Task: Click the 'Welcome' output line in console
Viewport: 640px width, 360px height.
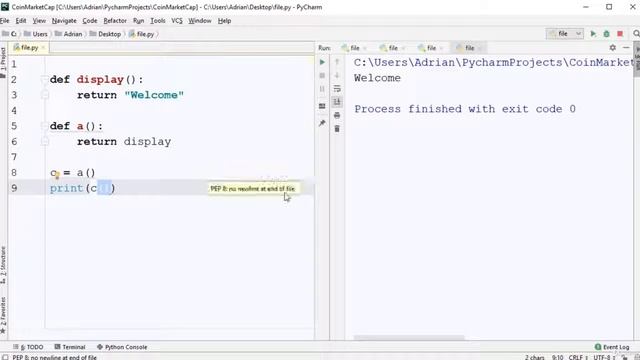Action: [x=377, y=78]
